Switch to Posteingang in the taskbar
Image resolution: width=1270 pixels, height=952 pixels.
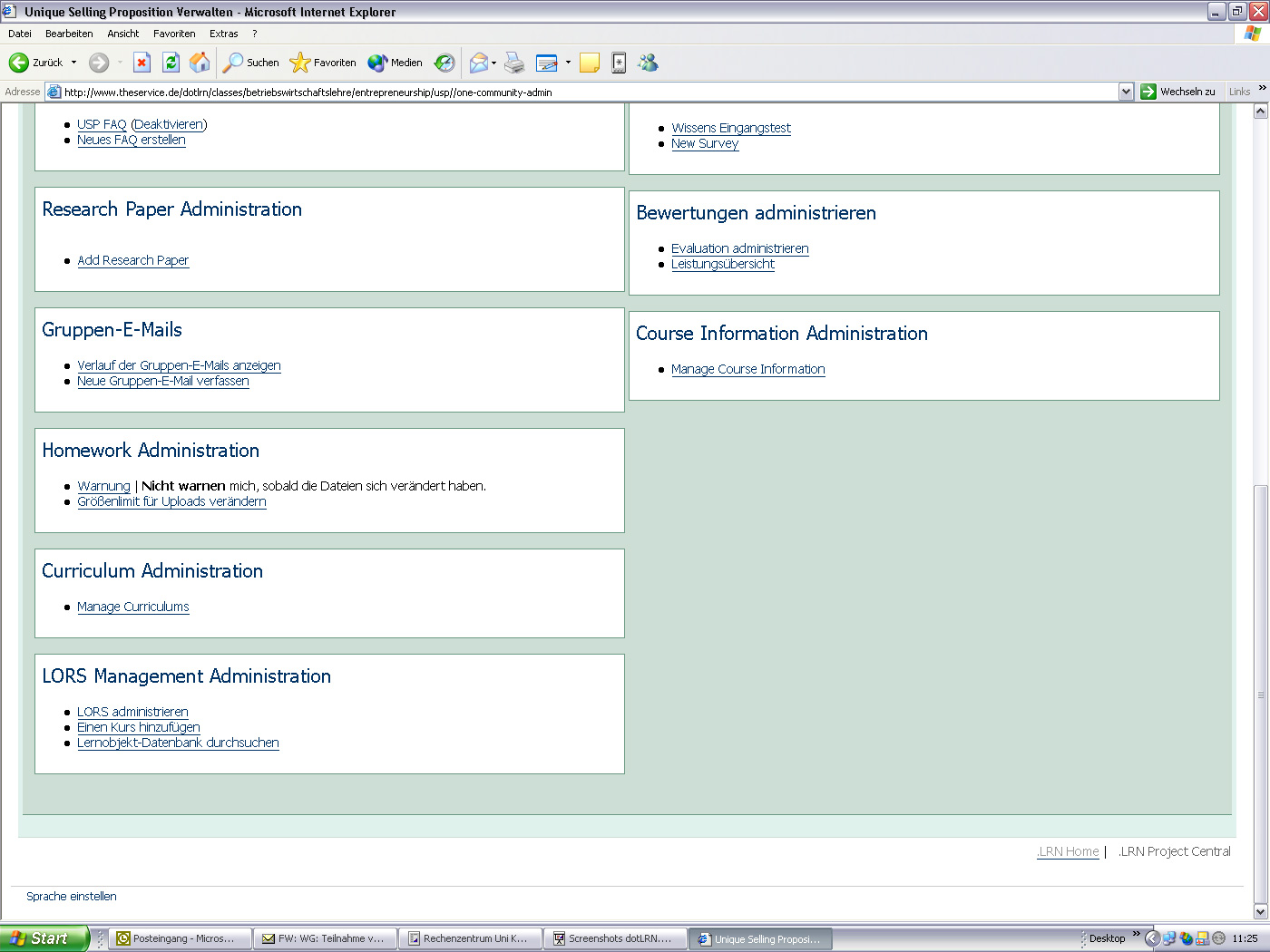pos(179,938)
